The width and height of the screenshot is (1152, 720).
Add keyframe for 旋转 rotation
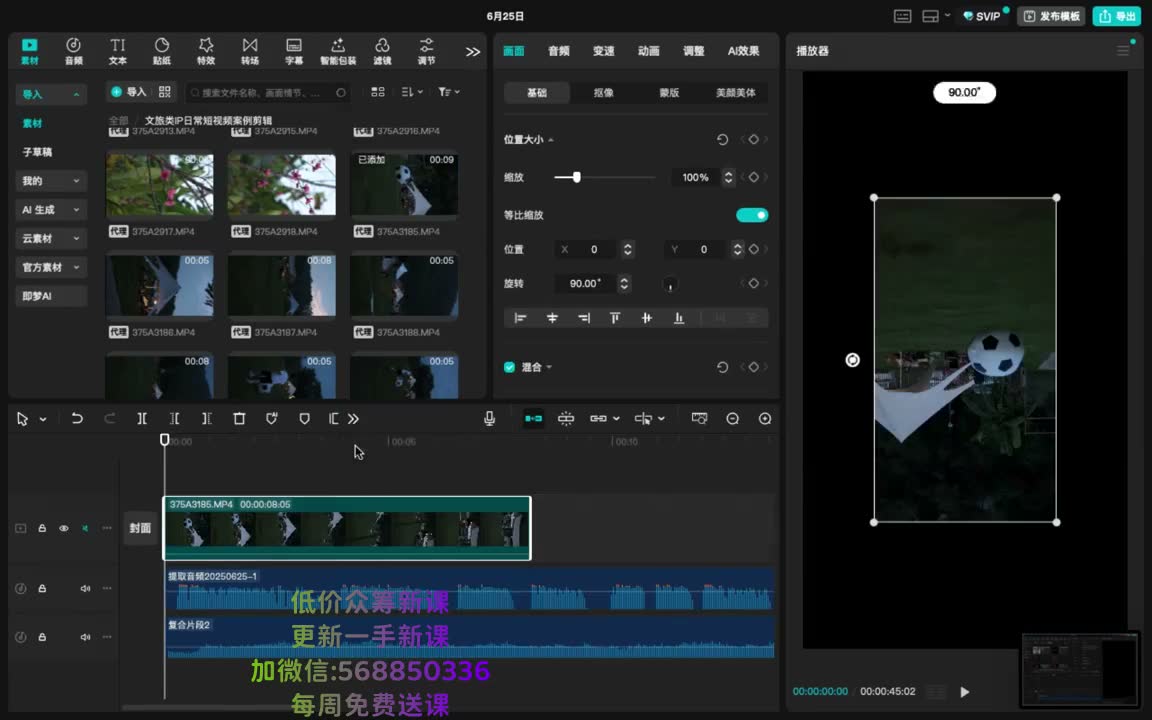(x=753, y=284)
